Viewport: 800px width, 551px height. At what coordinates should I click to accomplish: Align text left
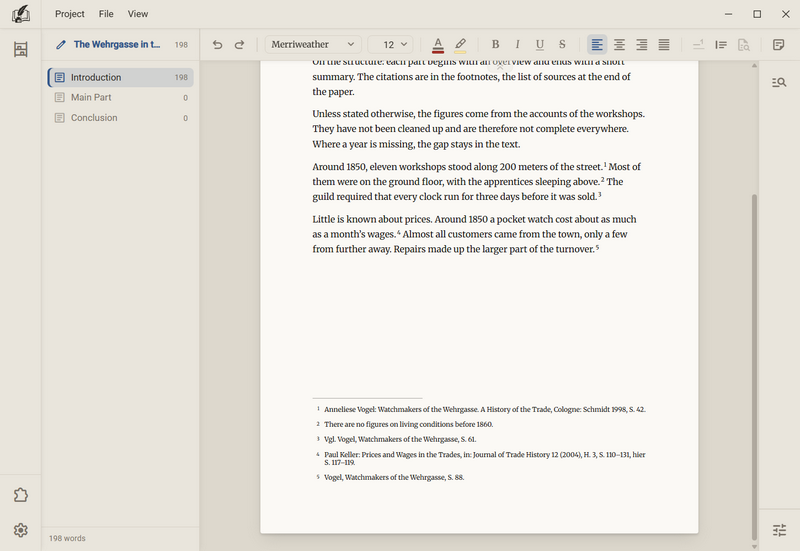[x=597, y=44]
